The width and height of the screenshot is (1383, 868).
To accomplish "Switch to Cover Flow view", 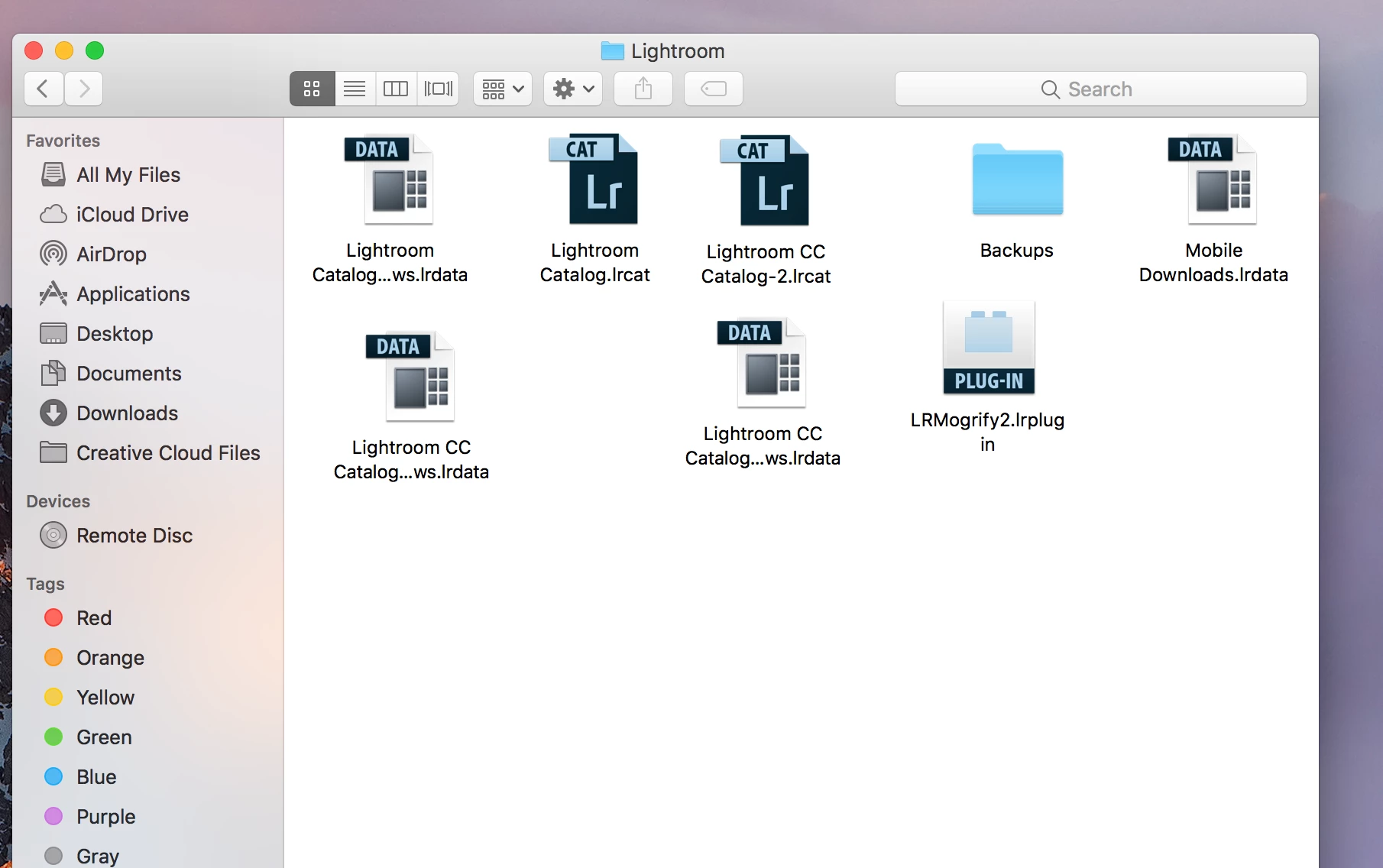I will [439, 89].
